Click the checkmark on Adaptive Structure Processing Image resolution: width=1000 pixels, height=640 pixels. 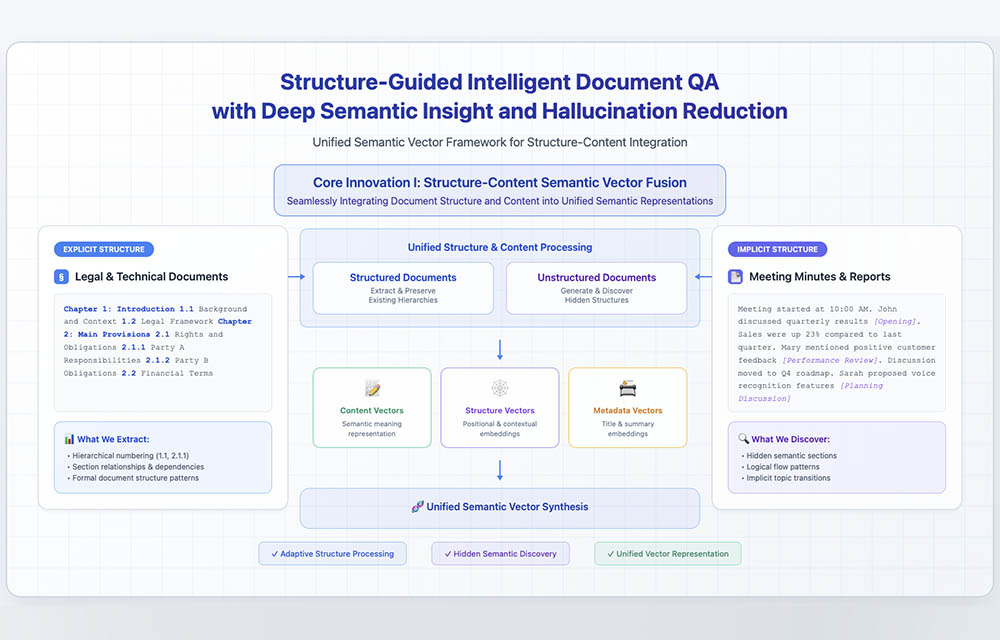[274, 554]
